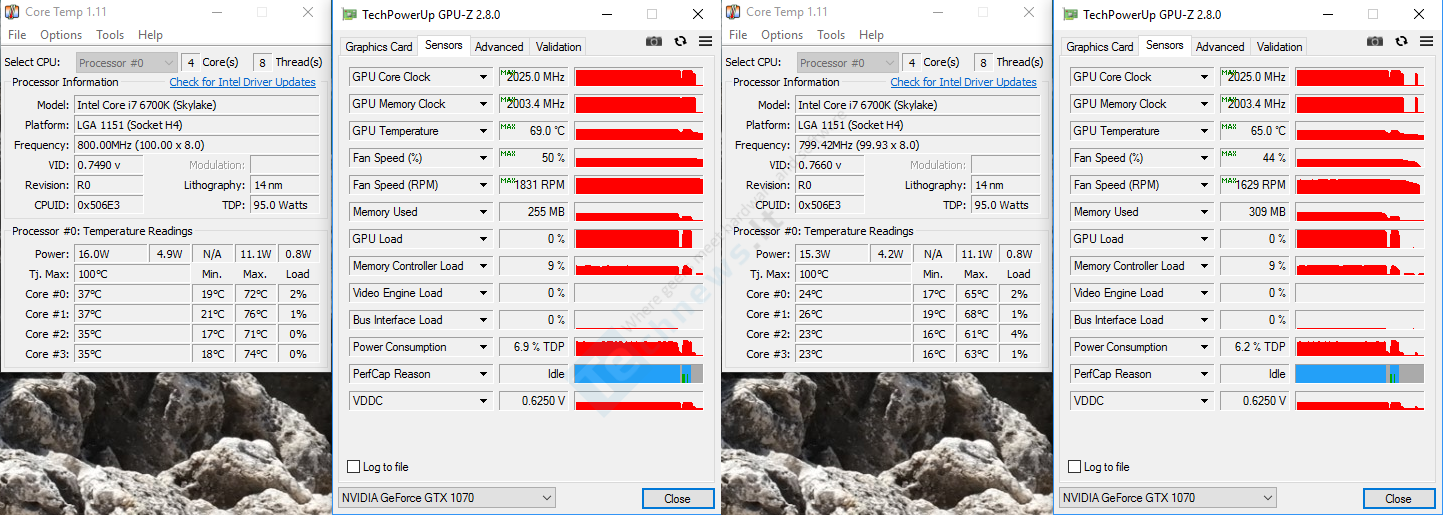
Task: Click the Model field in left Core Temp
Action: [197, 105]
